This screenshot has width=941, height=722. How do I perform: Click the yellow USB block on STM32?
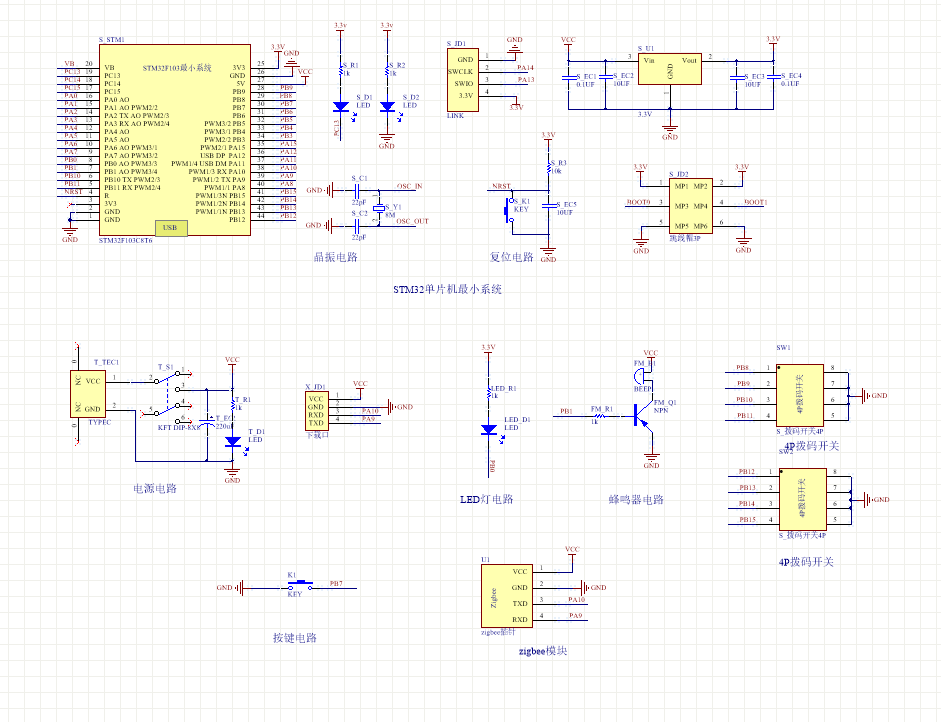169,228
